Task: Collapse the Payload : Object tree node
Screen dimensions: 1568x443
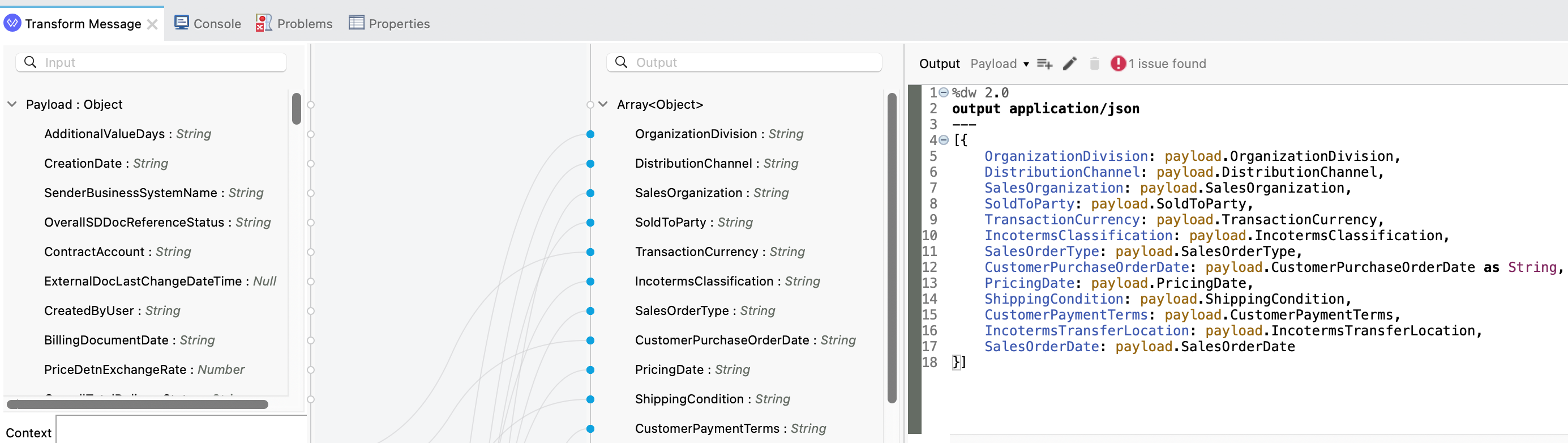Action: coord(11,104)
